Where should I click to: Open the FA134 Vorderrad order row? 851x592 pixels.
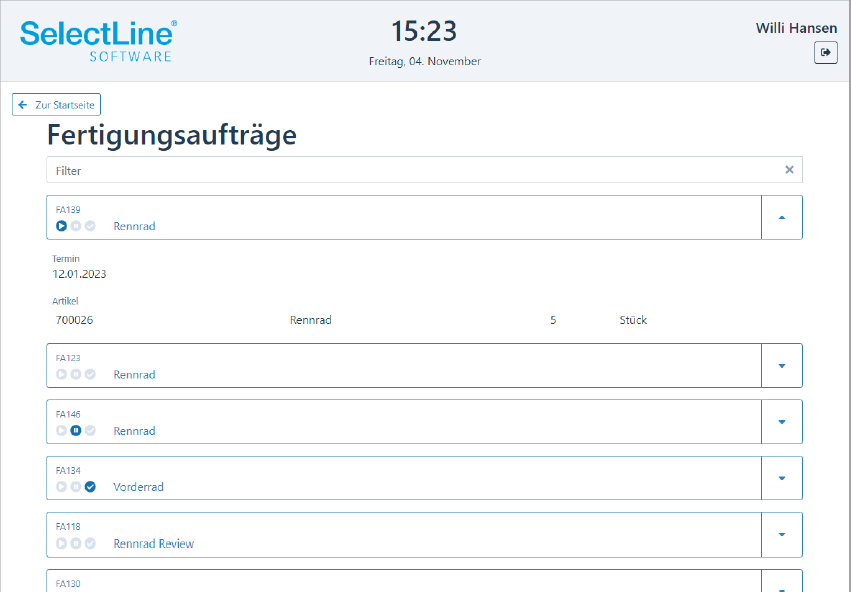click(404, 478)
